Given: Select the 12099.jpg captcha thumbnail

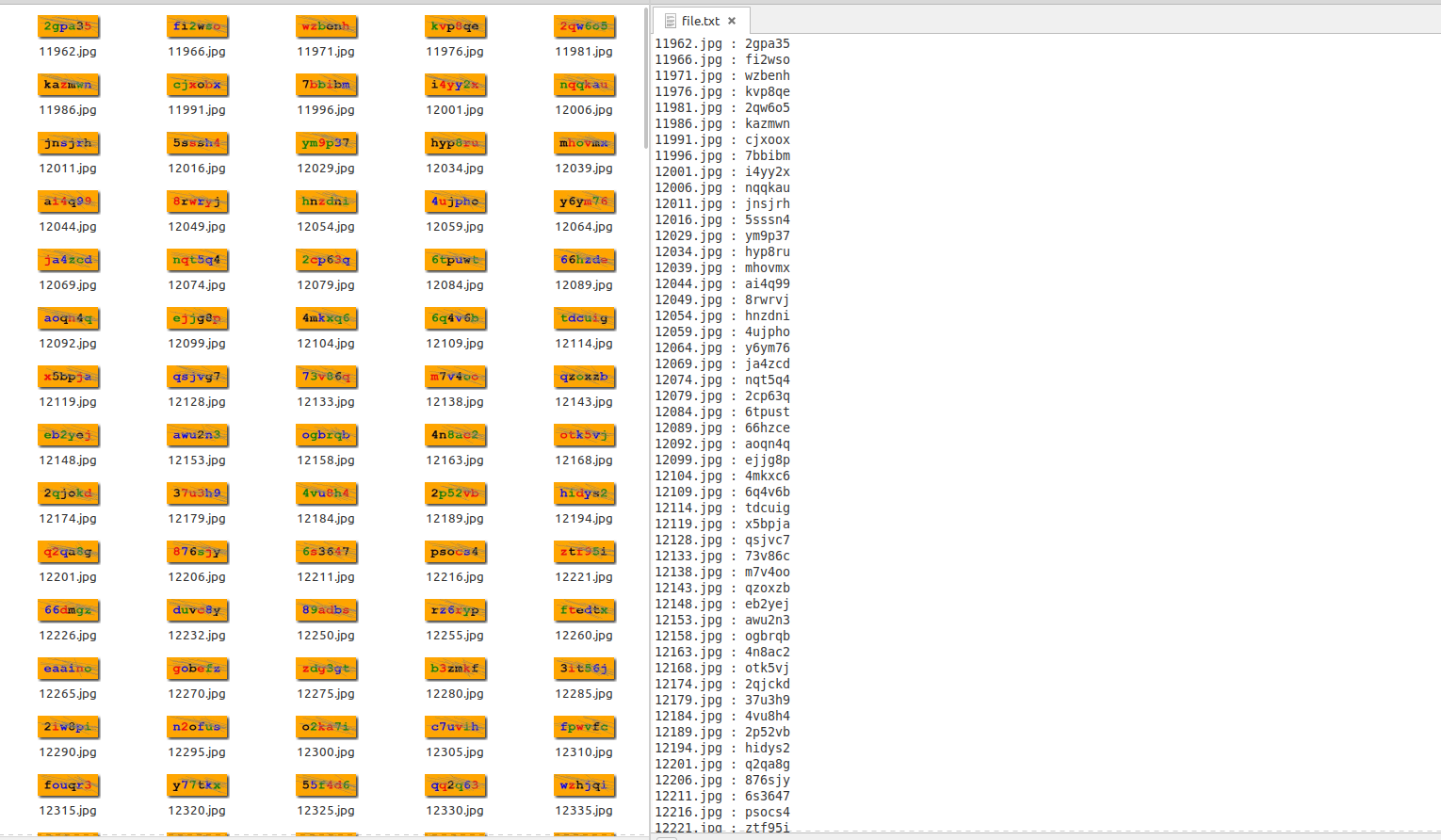Looking at the screenshot, I should coord(197,319).
